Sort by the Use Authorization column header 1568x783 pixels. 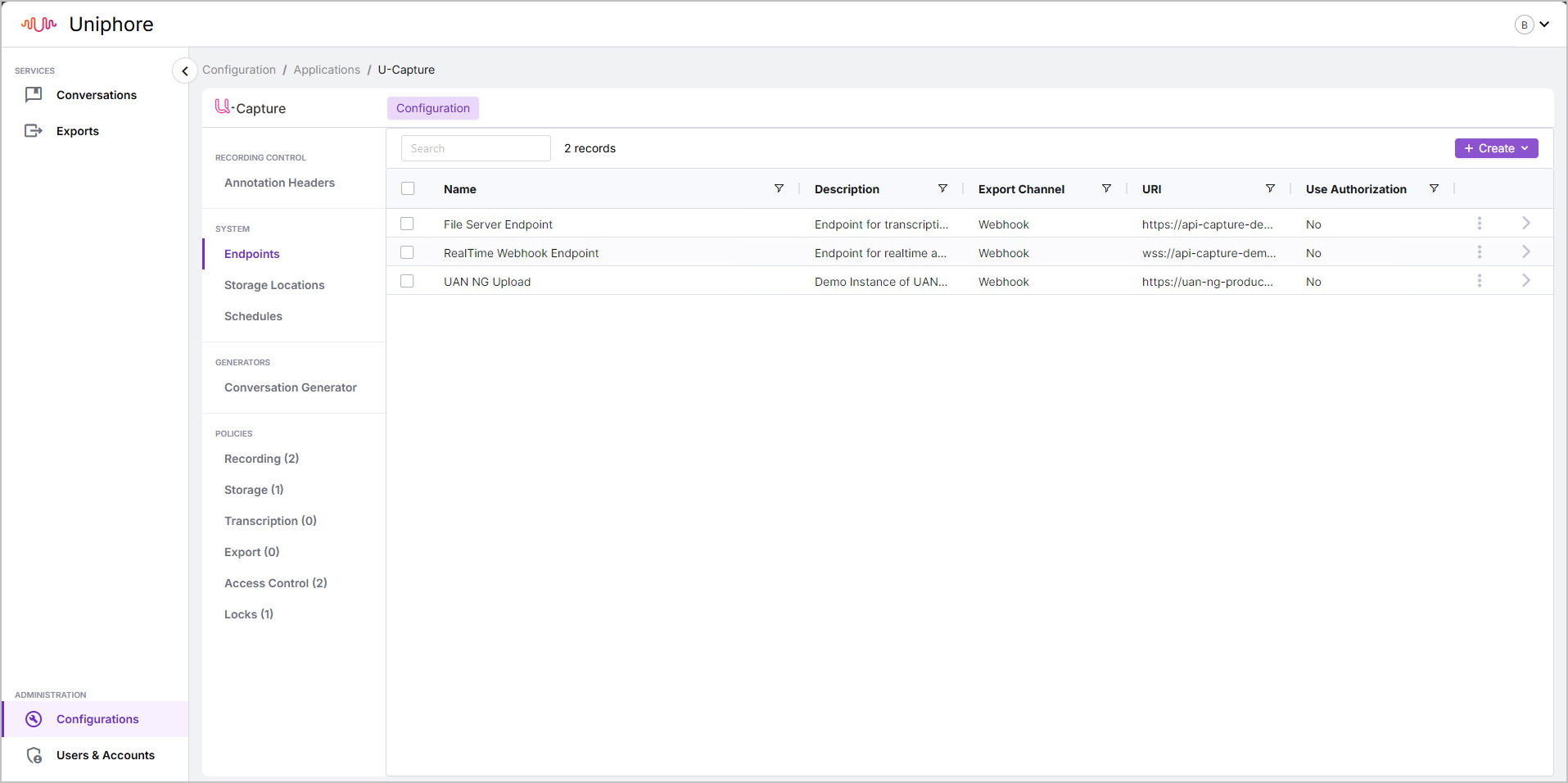coord(1356,189)
